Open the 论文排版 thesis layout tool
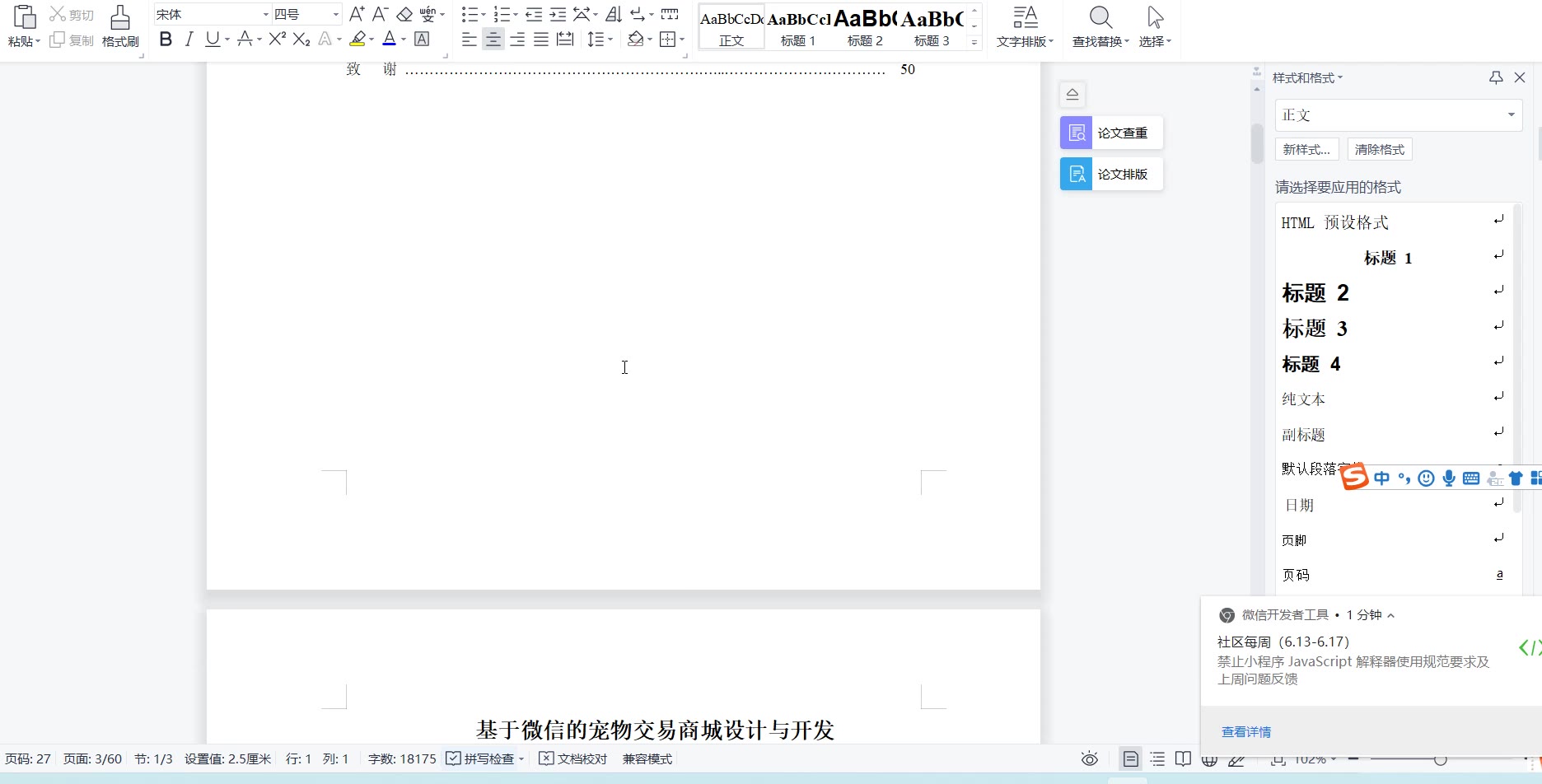Screen dimensions: 1542x784 pos(1111,174)
